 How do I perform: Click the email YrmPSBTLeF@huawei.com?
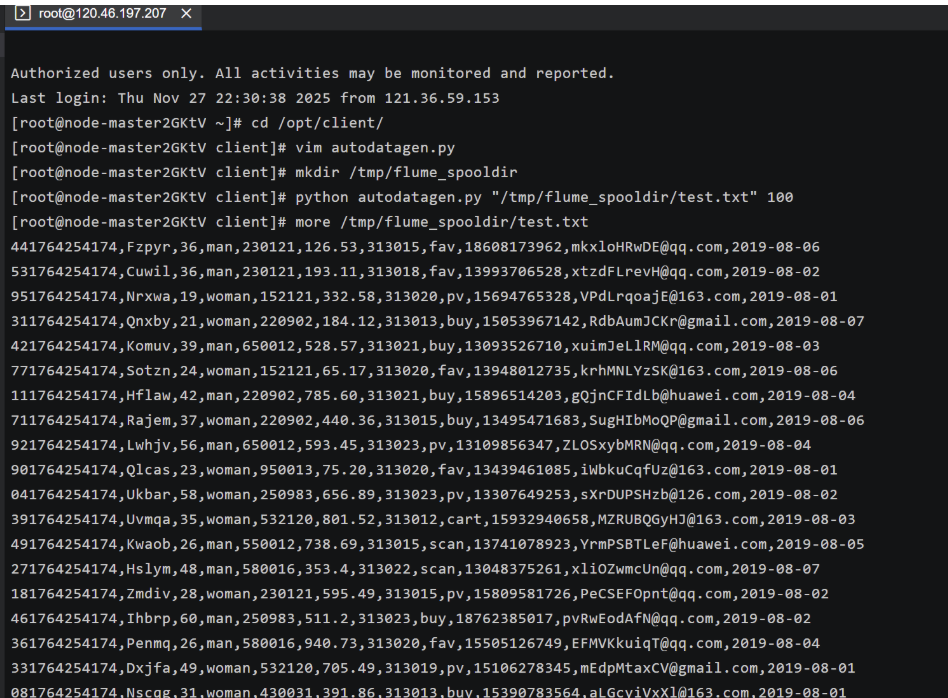(674, 544)
